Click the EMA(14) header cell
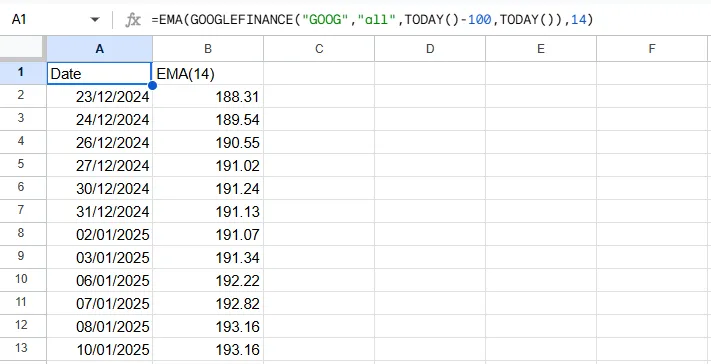This screenshot has width=711, height=364. coord(208,73)
